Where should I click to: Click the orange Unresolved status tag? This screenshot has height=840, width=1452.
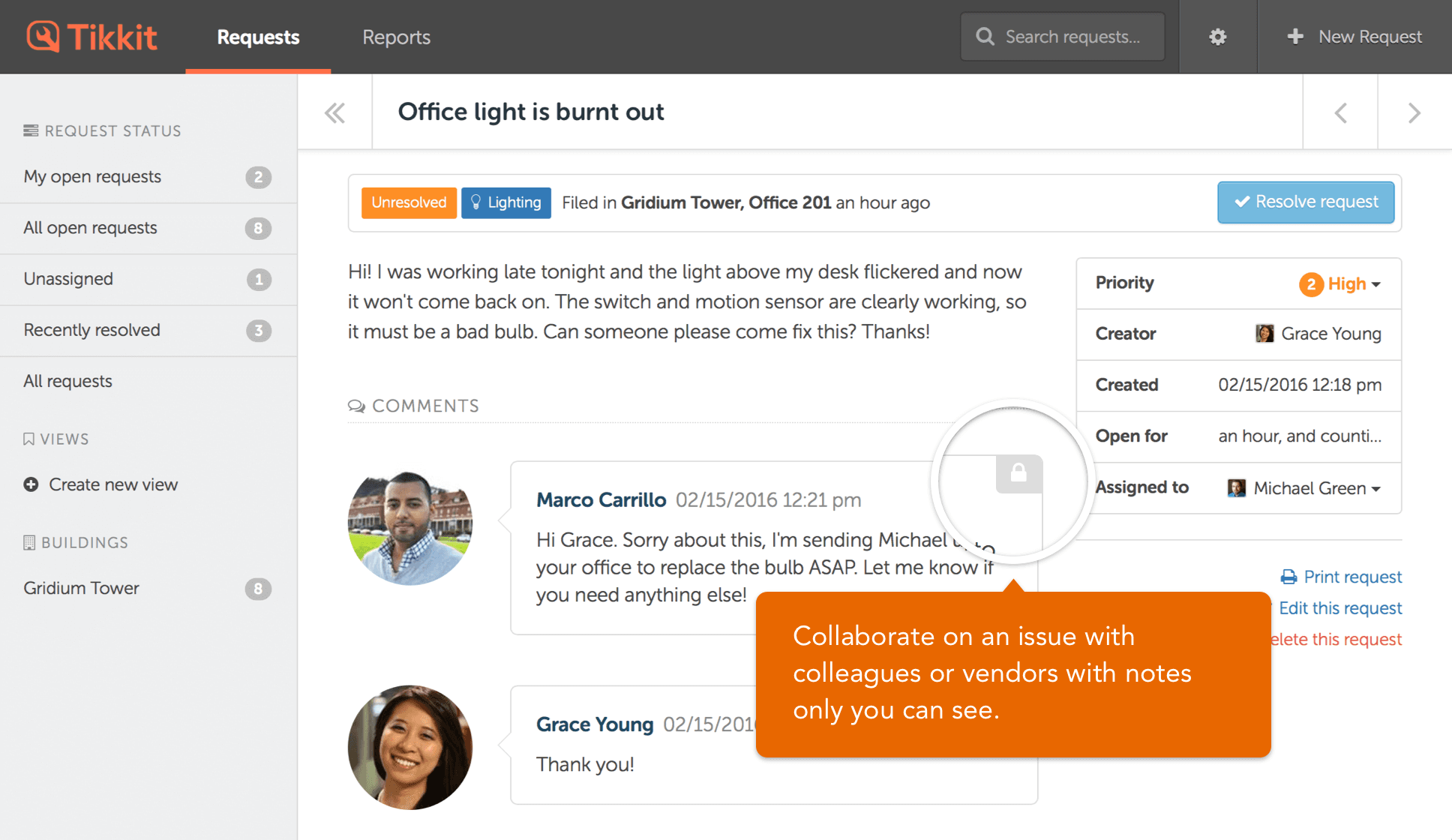pyautogui.click(x=409, y=202)
